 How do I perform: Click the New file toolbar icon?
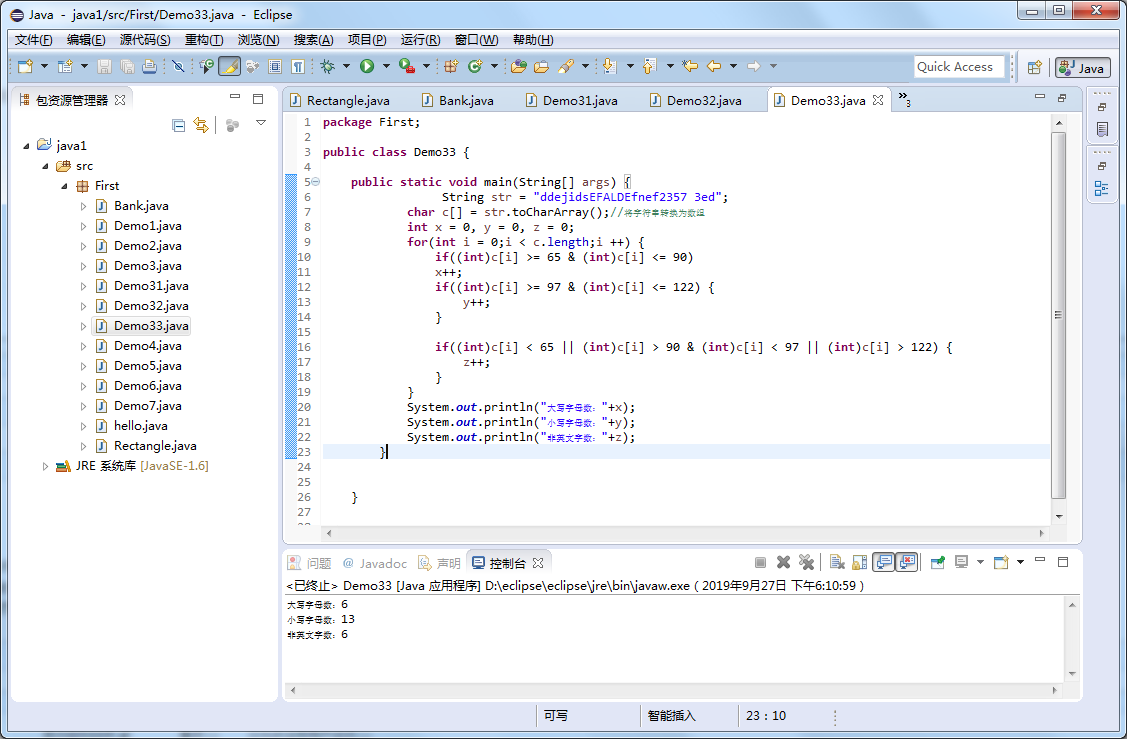tap(25, 66)
